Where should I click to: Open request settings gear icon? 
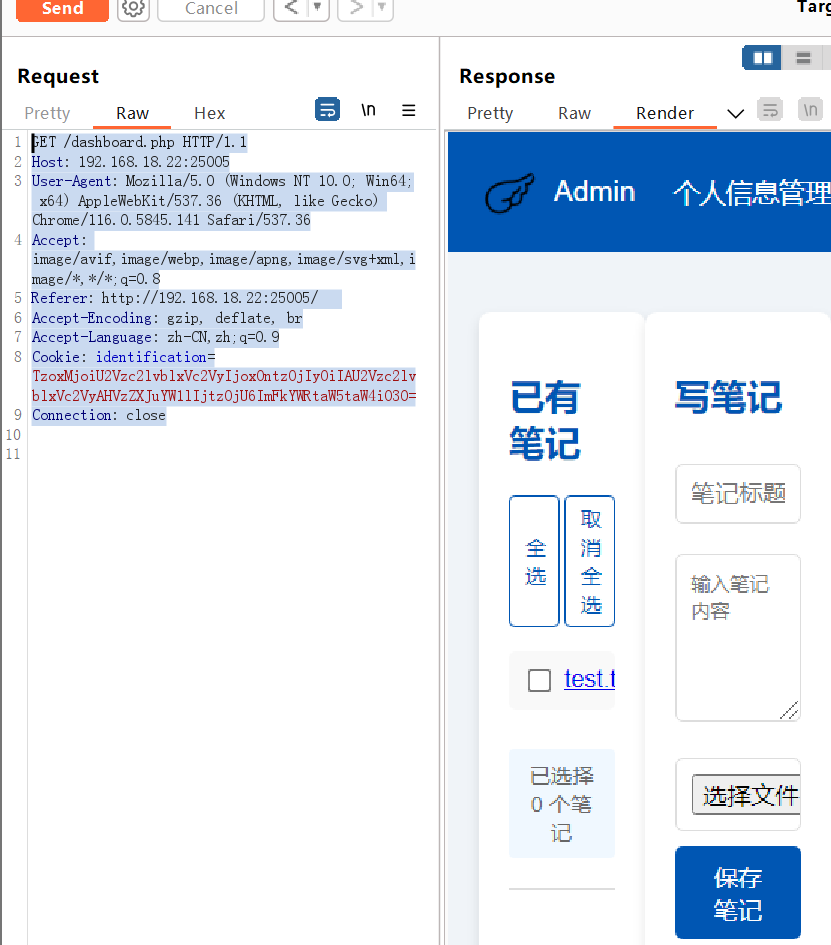(133, 10)
